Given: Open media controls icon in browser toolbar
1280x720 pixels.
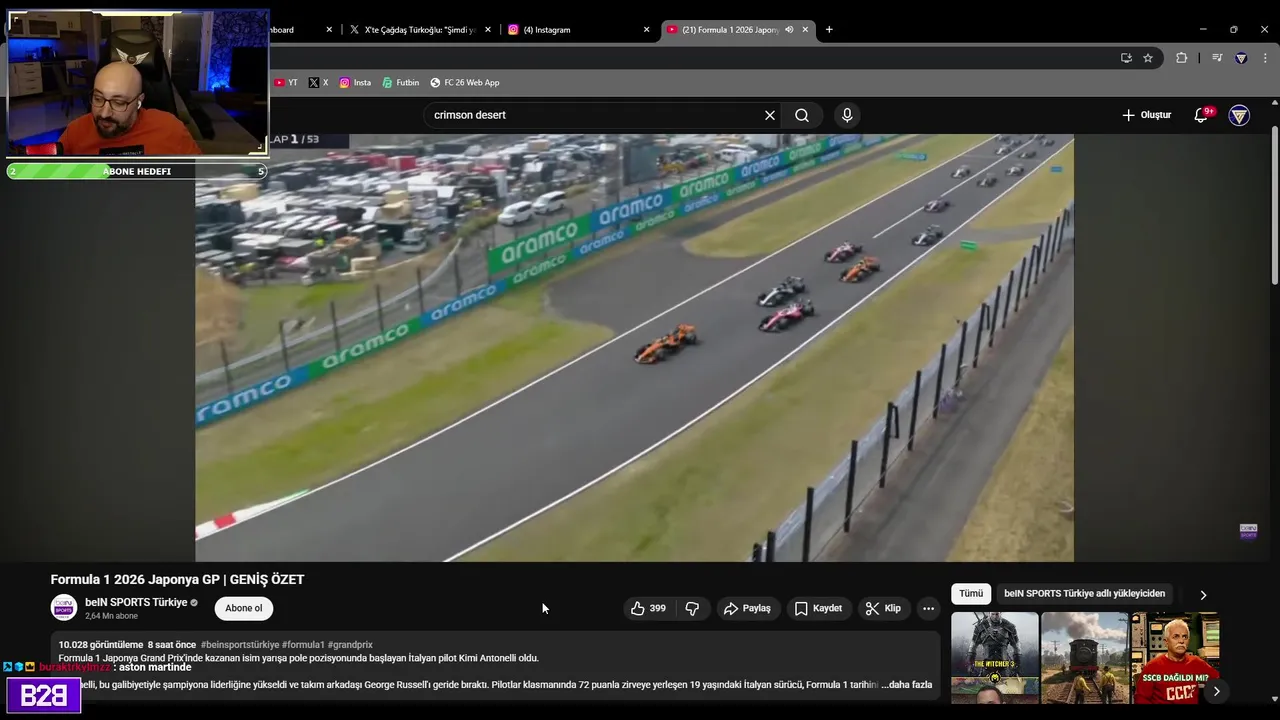Looking at the screenshot, I should click(1217, 58).
